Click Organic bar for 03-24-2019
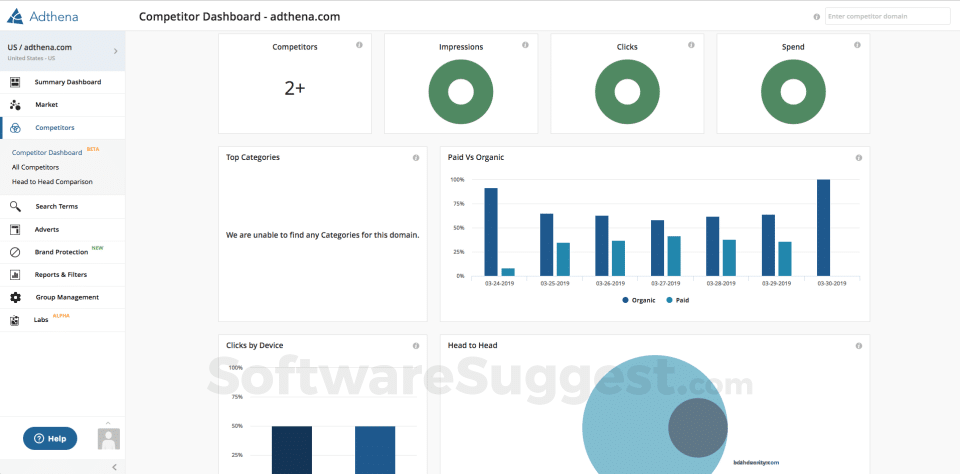 (491, 232)
